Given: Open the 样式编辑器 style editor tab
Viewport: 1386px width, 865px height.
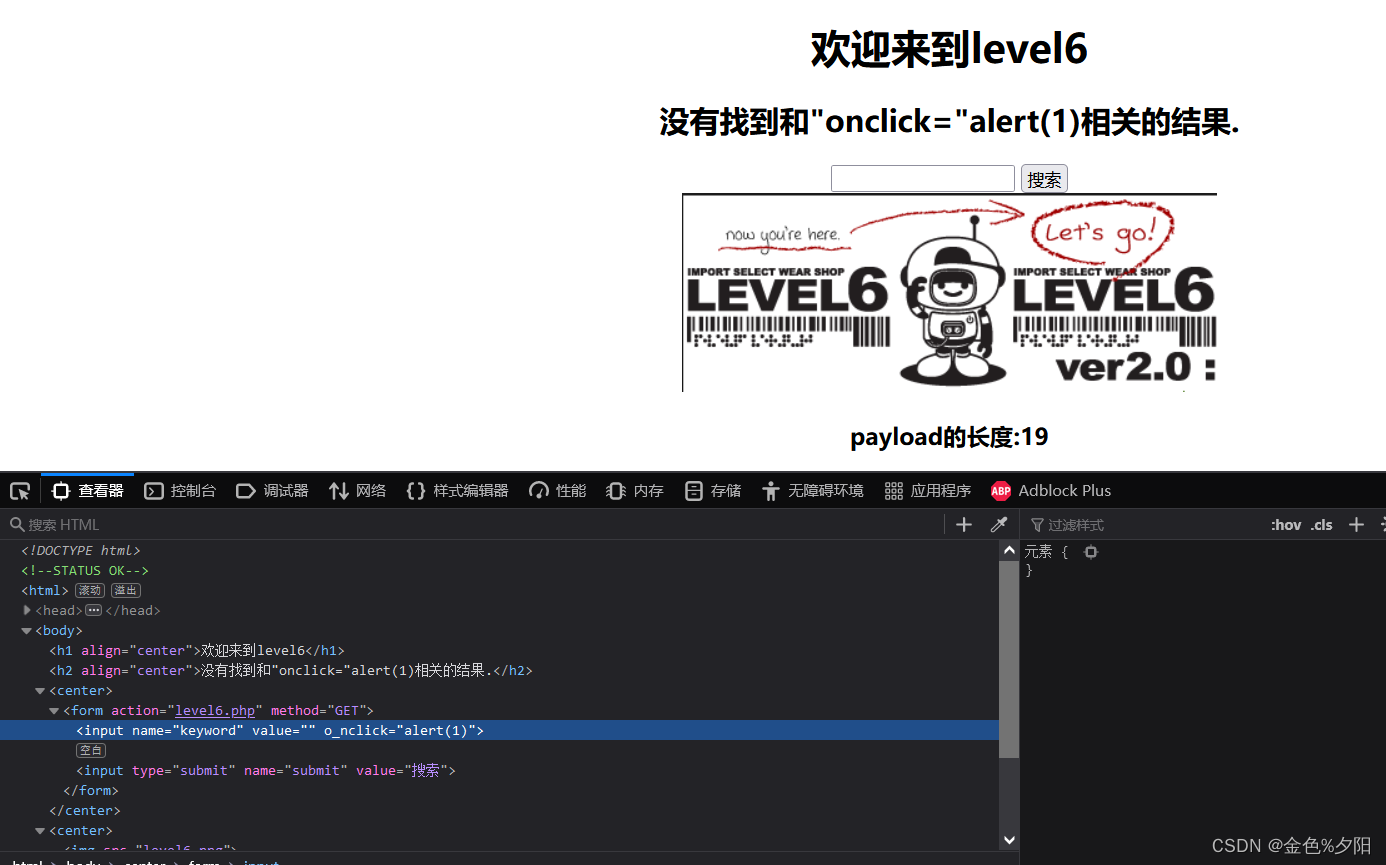Looking at the screenshot, I should click(x=458, y=491).
